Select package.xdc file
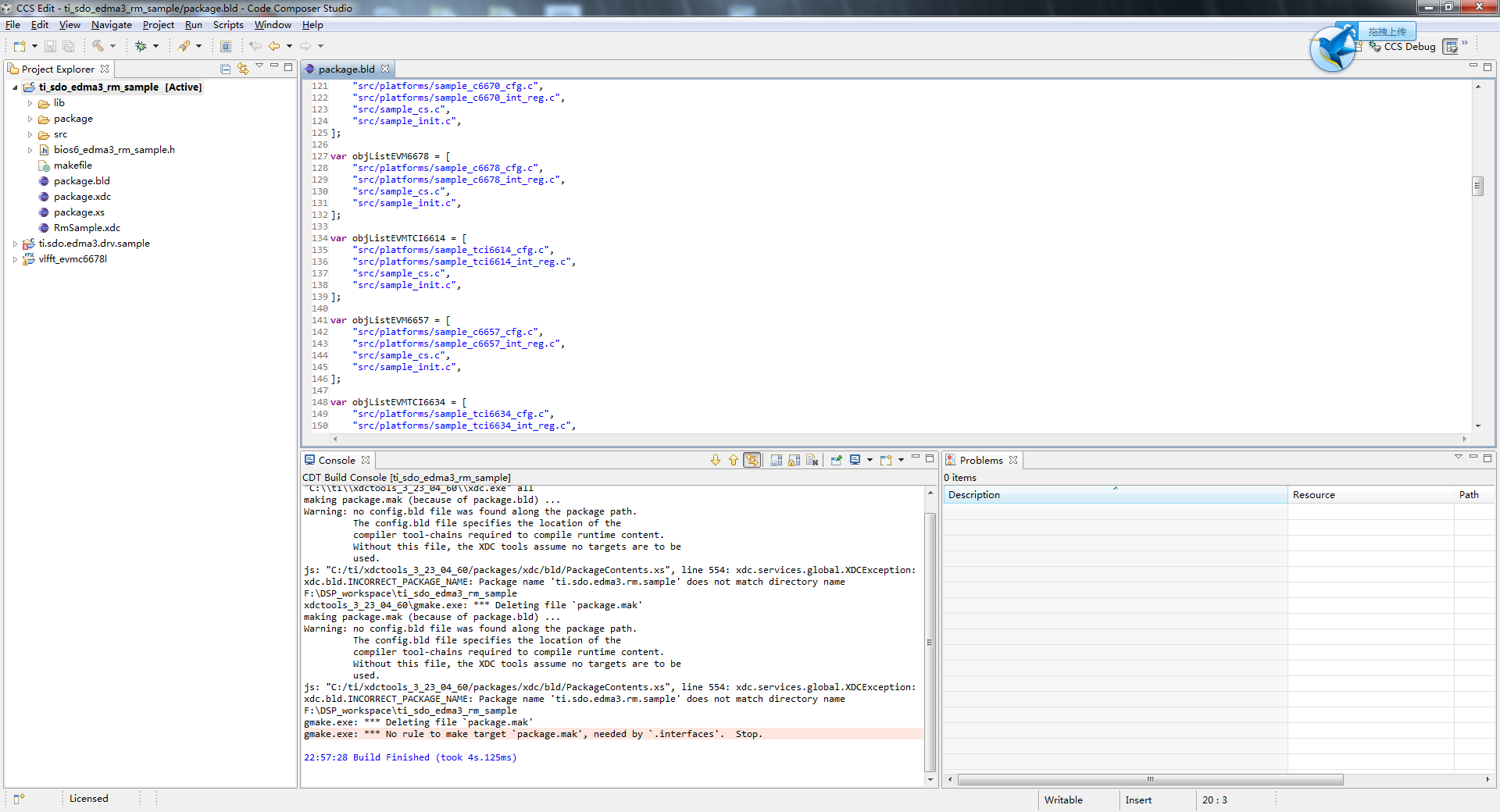The image size is (1500, 812). tap(82, 197)
